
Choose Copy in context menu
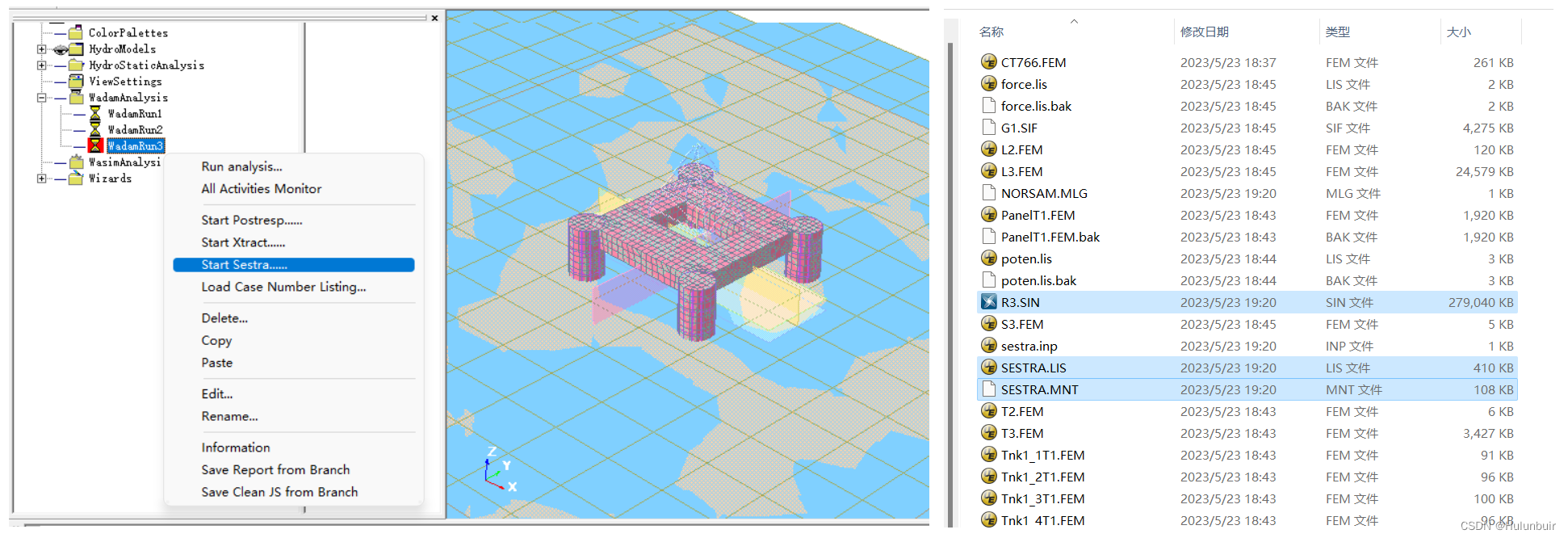294,340
